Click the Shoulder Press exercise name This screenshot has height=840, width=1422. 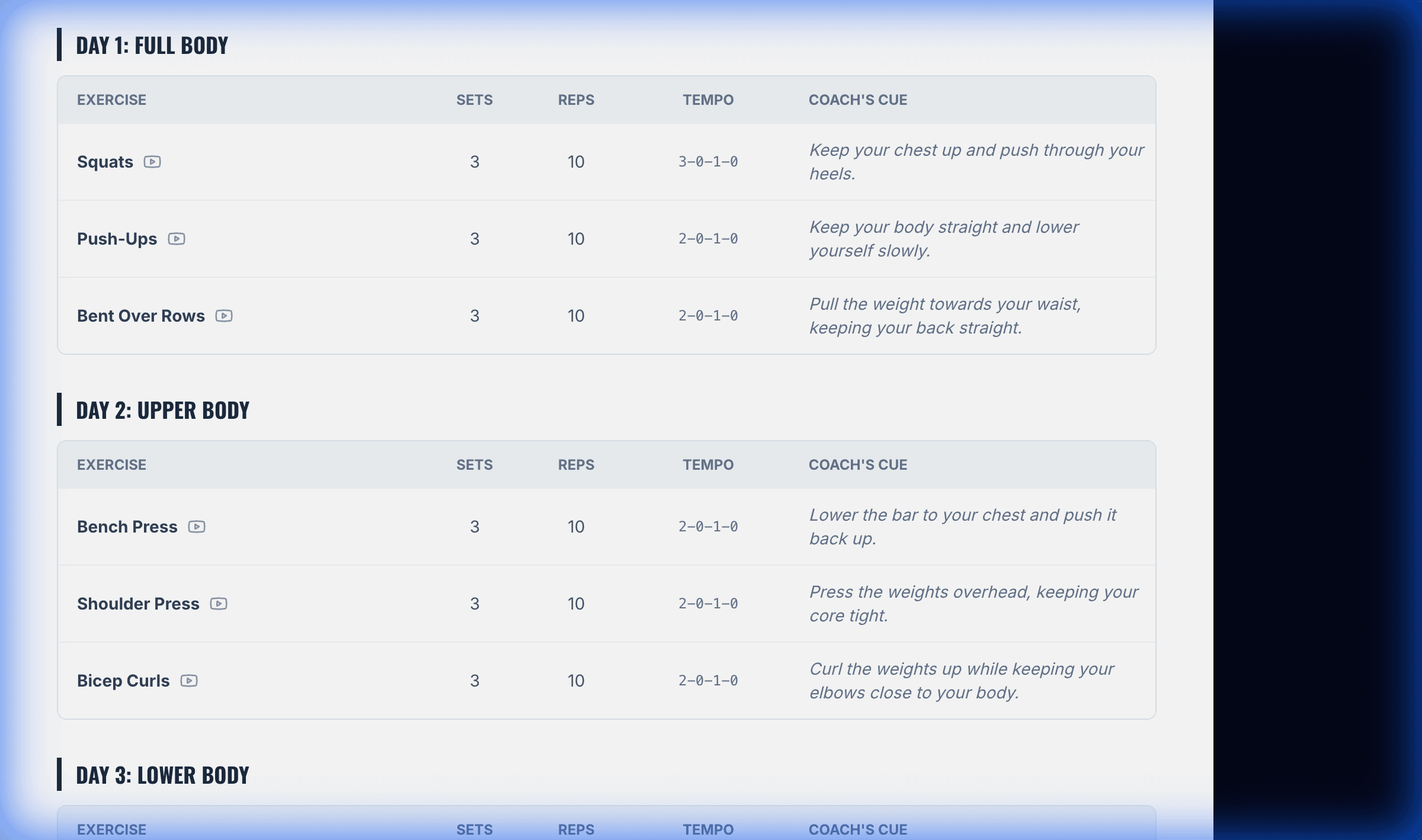point(138,604)
